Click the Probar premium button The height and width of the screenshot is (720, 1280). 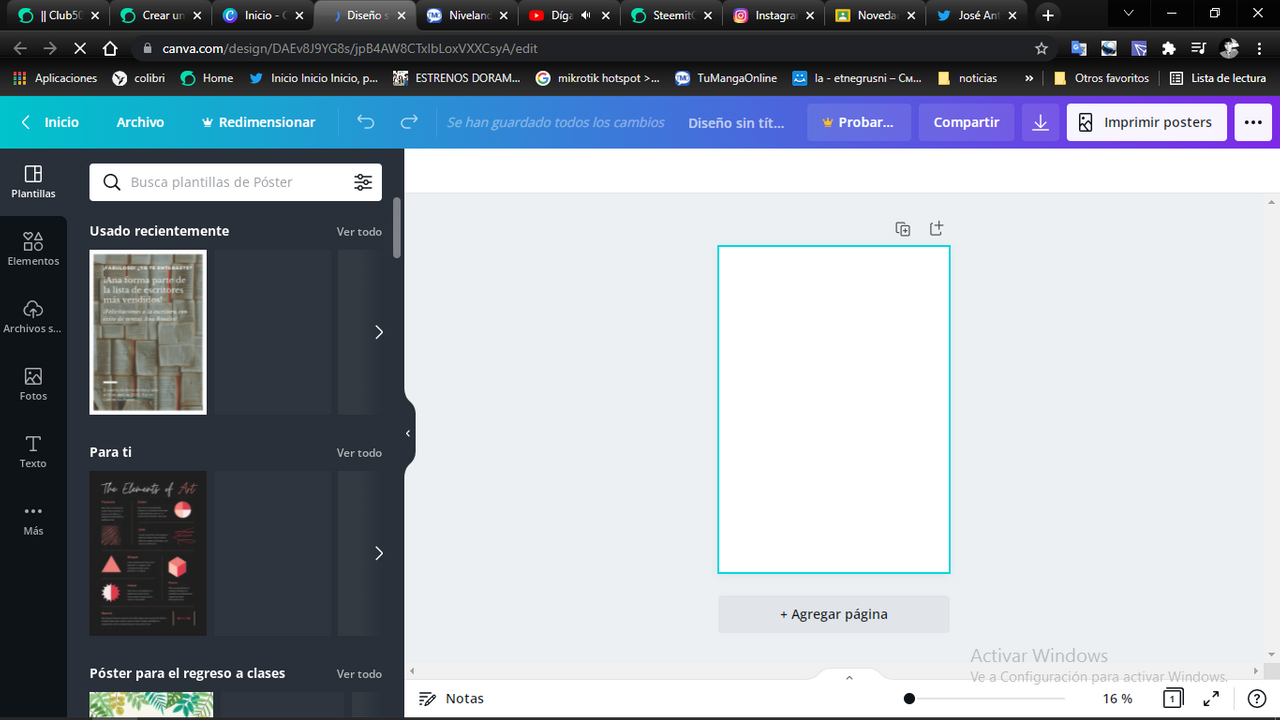click(x=859, y=122)
